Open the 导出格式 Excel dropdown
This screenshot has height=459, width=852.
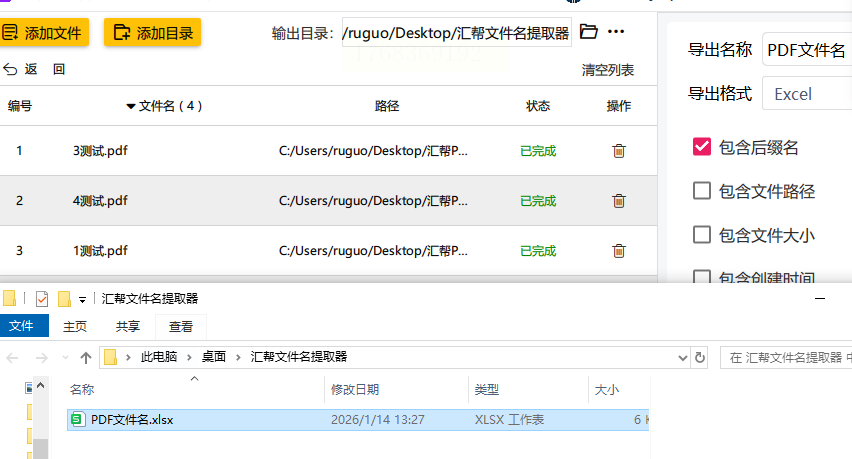[x=807, y=94]
